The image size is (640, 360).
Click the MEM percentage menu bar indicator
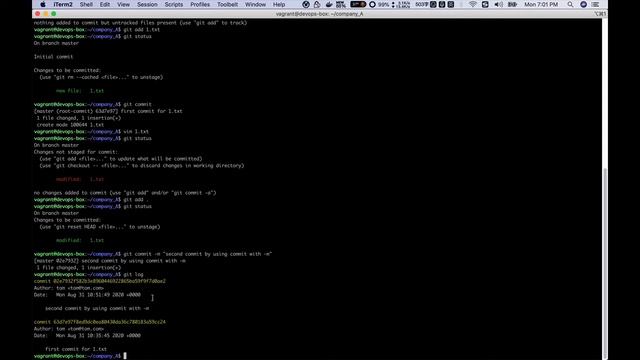coord(341,4)
